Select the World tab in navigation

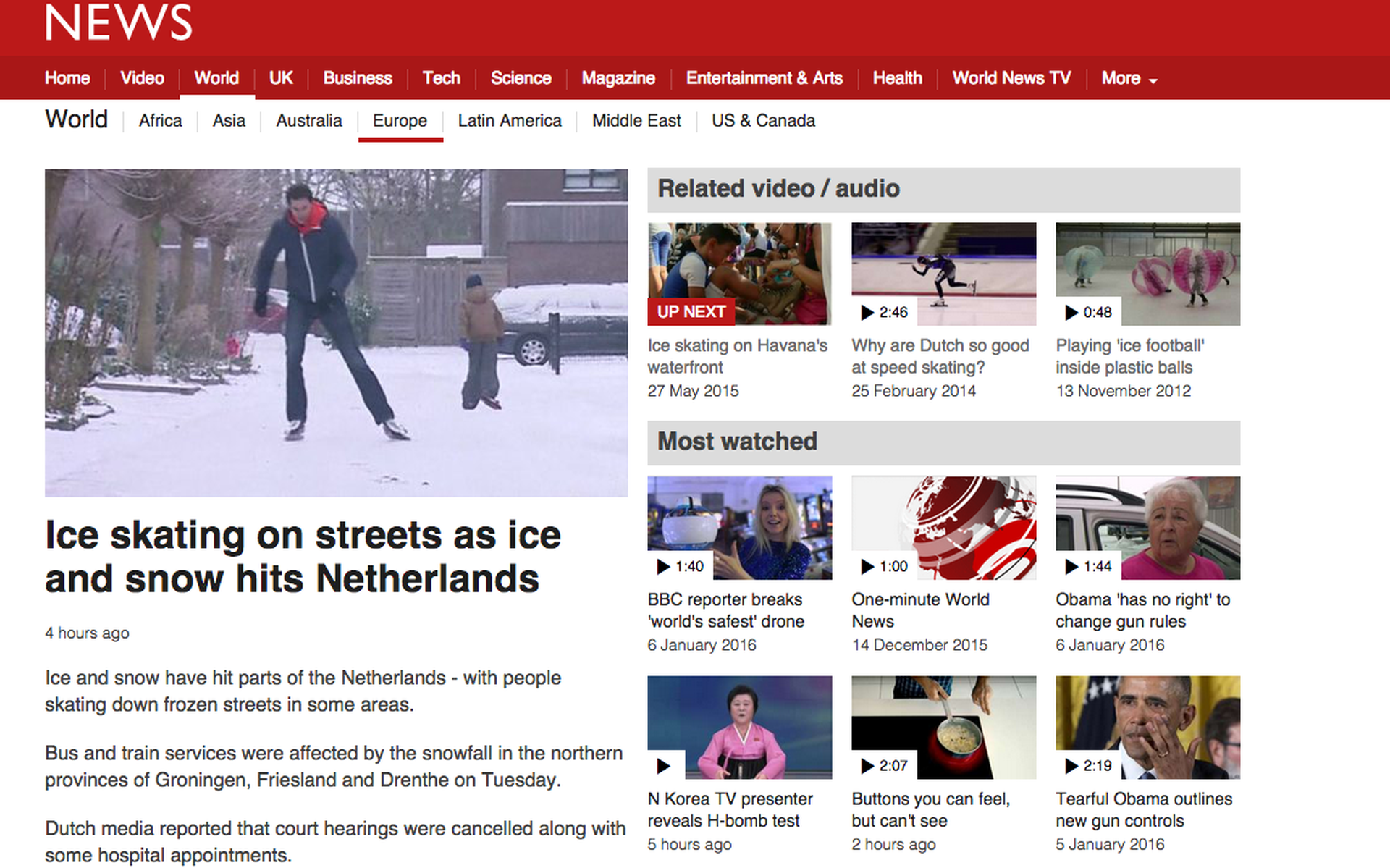[x=216, y=78]
